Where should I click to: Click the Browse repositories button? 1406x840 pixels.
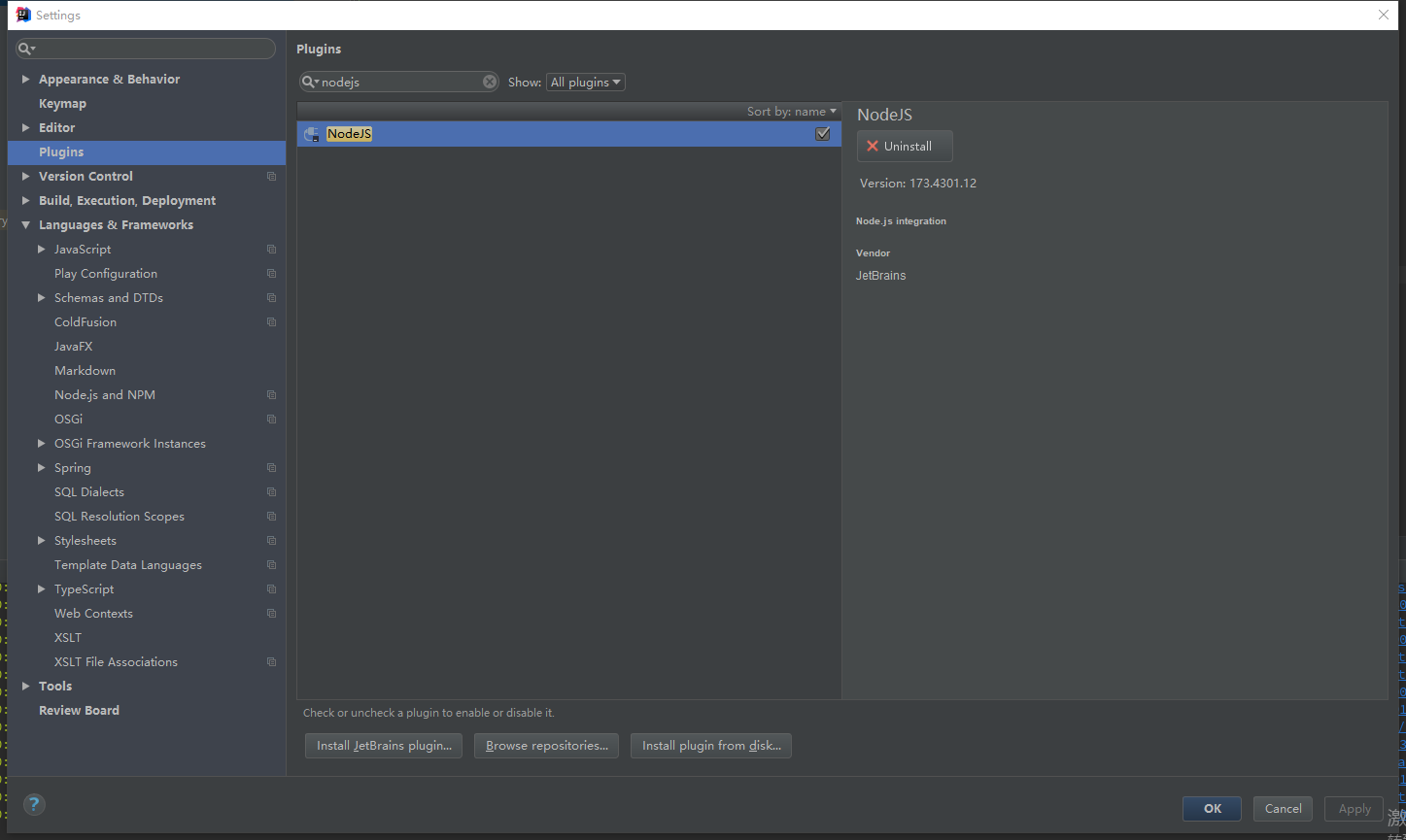point(546,745)
